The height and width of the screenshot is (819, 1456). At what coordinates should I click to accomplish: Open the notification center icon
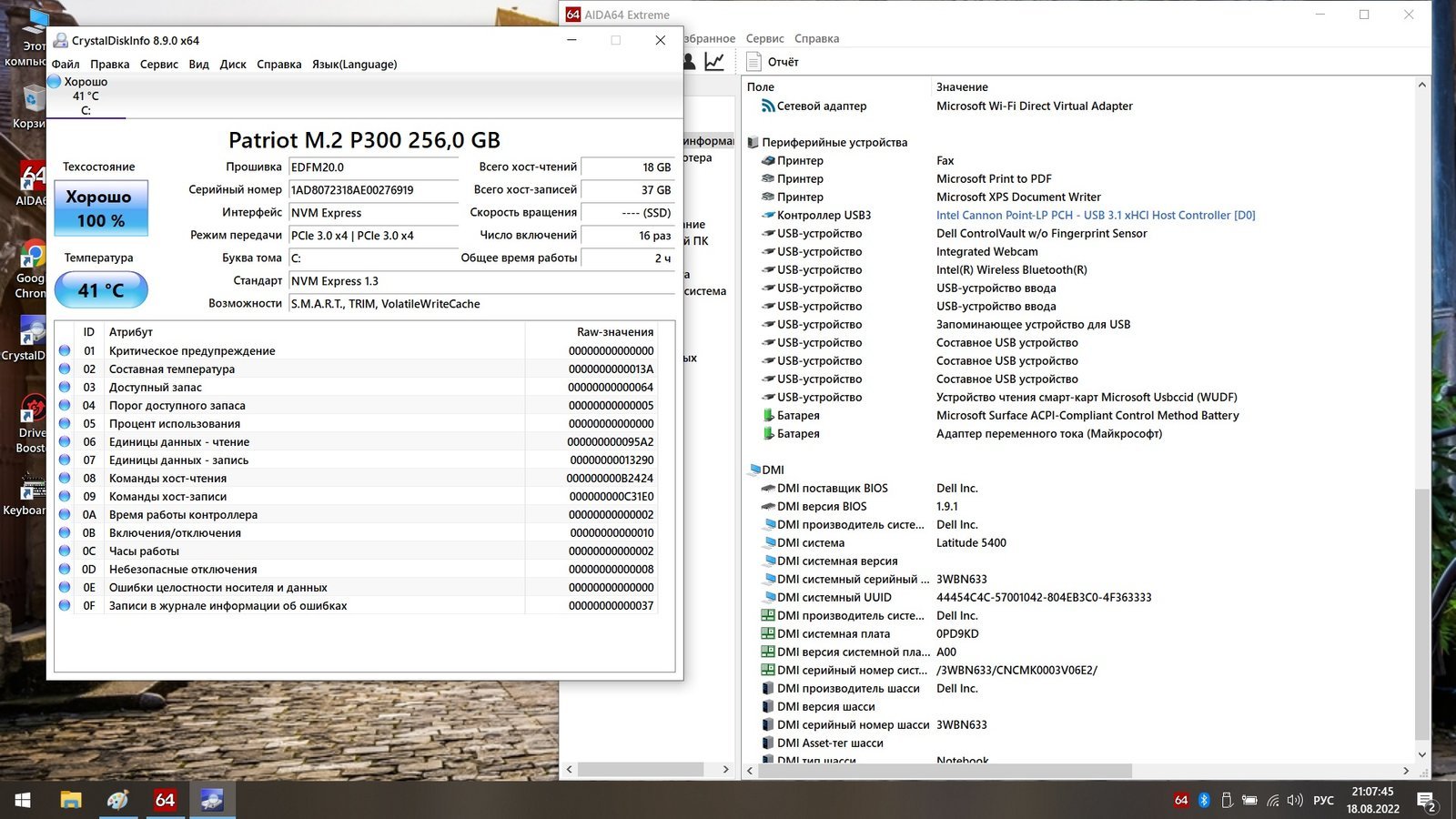pos(1426,801)
